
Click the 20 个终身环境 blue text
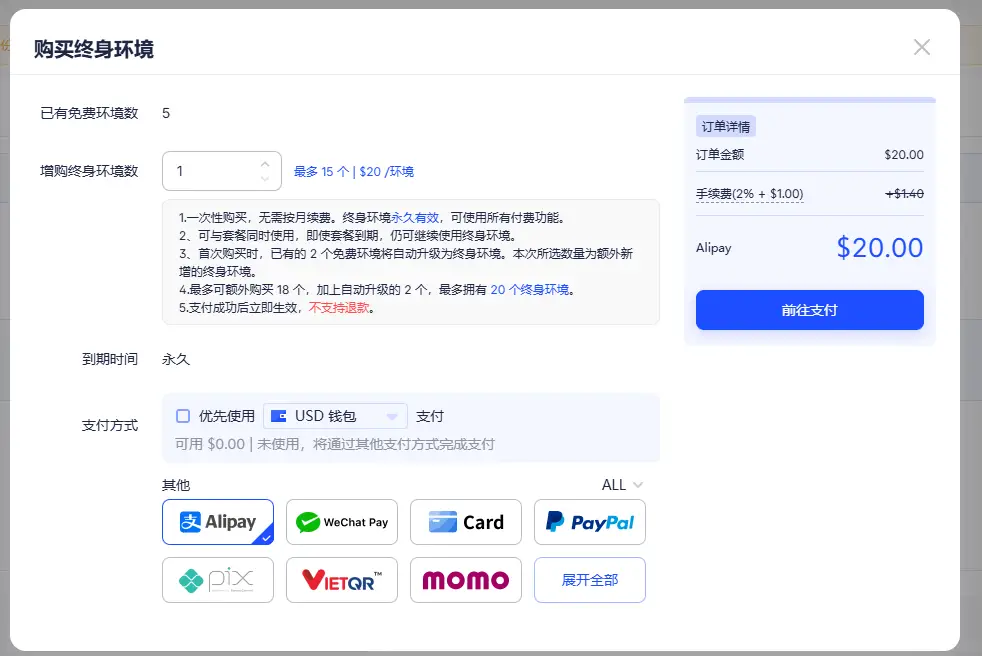coord(530,289)
